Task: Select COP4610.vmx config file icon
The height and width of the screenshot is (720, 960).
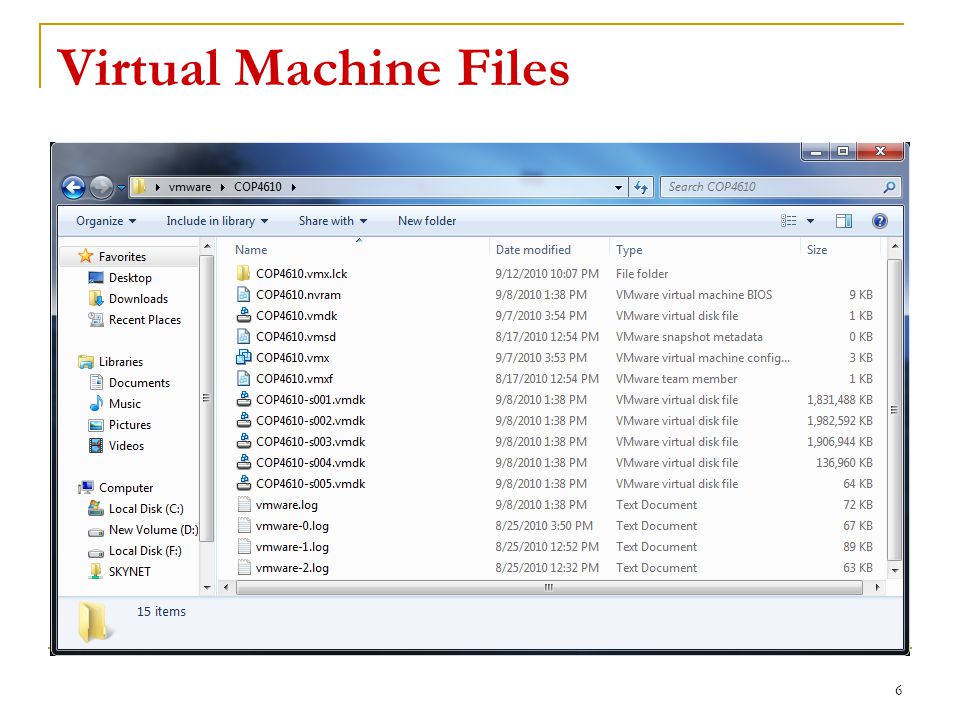Action: pyautogui.click(x=244, y=357)
